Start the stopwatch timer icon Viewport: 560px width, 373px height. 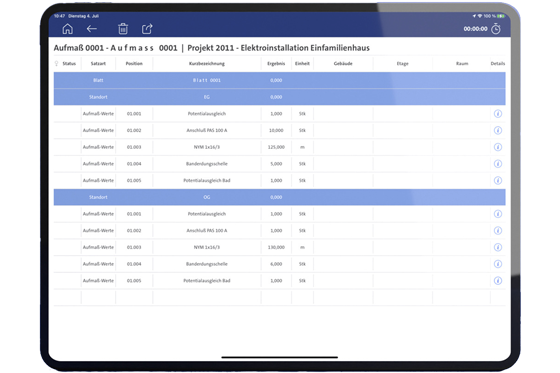tap(496, 29)
